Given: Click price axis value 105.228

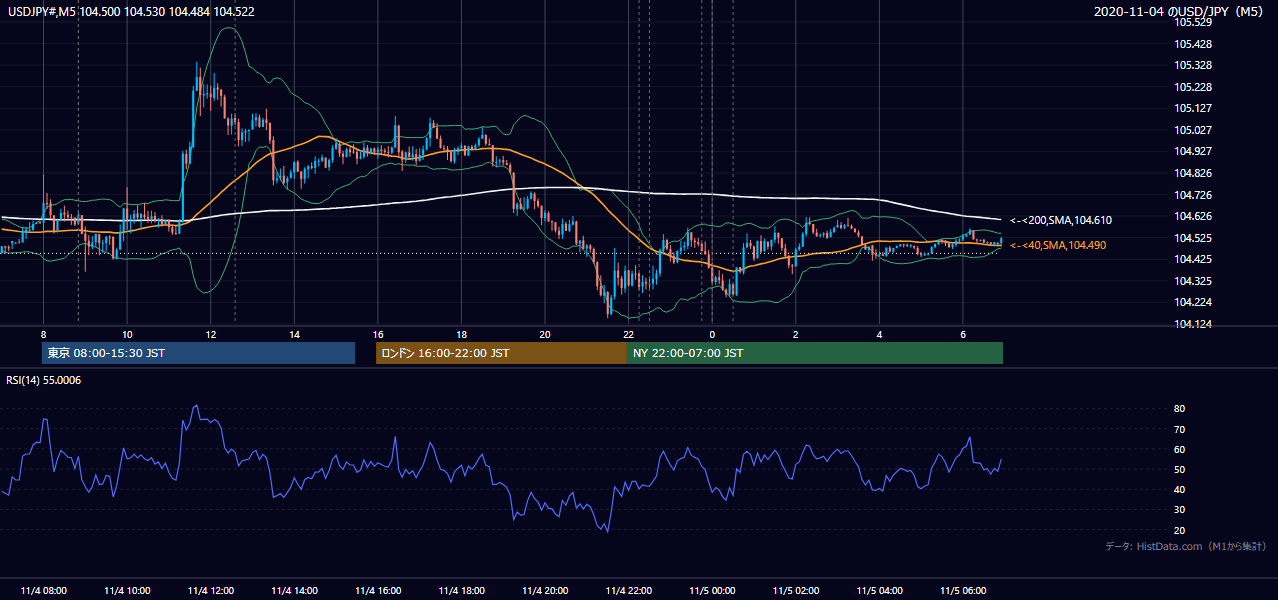Looking at the screenshot, I should 1193,87.
